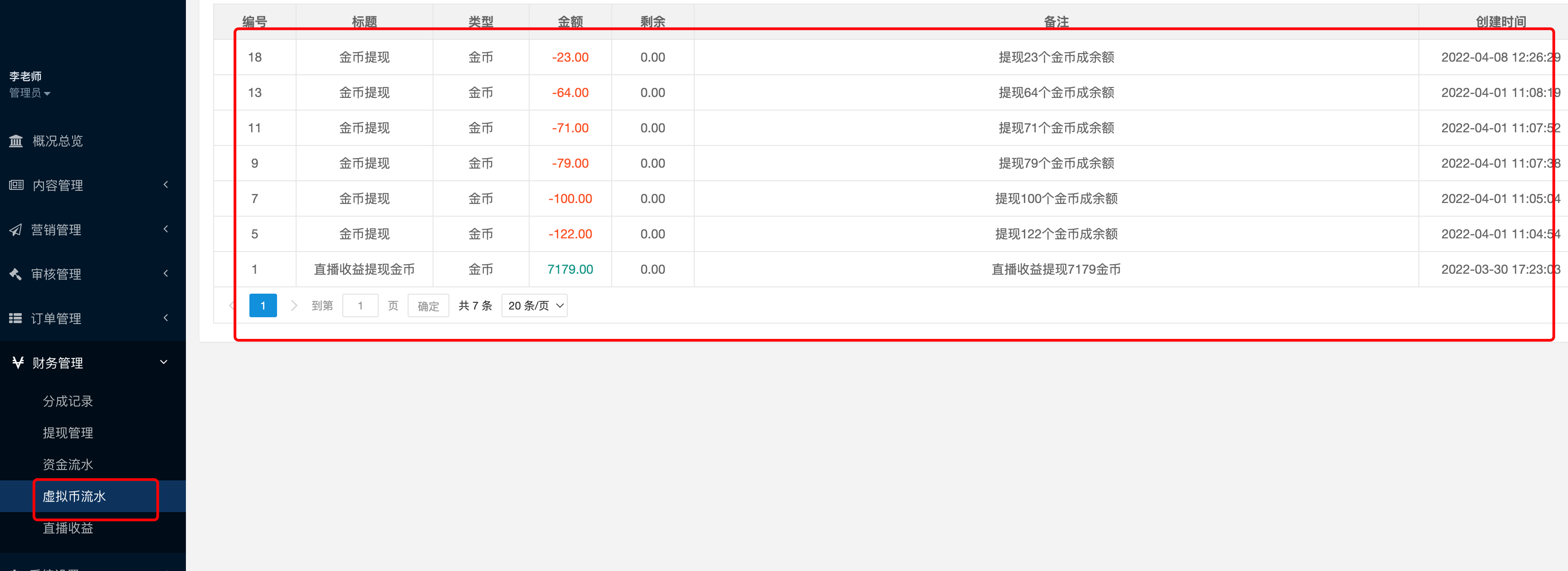The image size is (1568, 571).
Task: Open 概况总览 menu item
Action: tap(93, 141)
